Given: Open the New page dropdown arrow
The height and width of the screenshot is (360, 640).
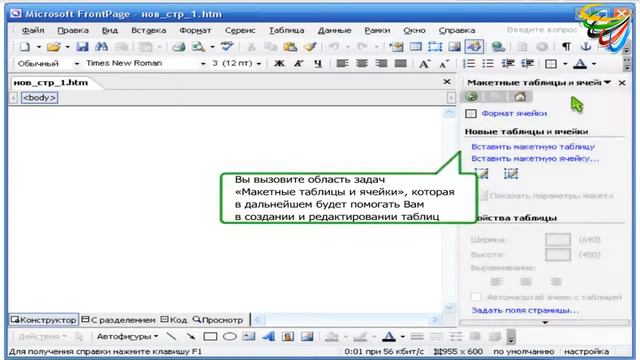Looking at the screenshot, I should (x=39, y=47).
